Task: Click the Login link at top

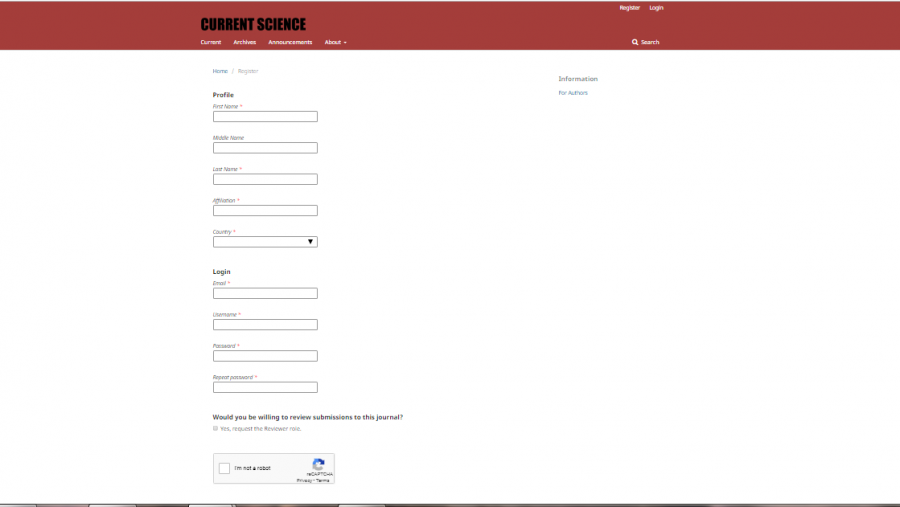Action: pyautogui.click(x=656, y=8)
